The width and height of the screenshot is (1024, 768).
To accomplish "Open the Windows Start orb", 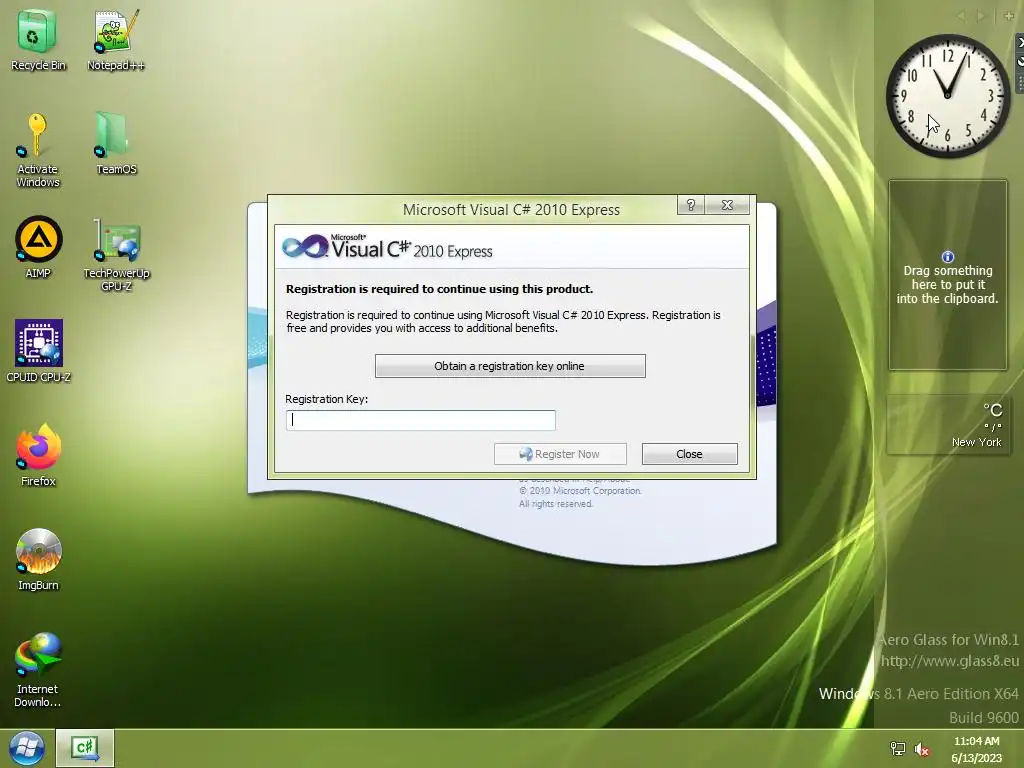I will (27, 748).
